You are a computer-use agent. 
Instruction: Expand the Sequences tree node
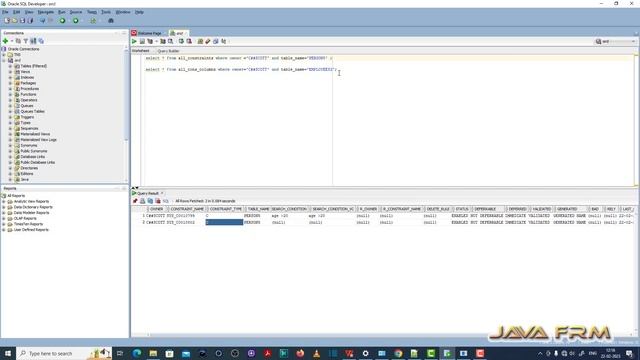point(10,129)
